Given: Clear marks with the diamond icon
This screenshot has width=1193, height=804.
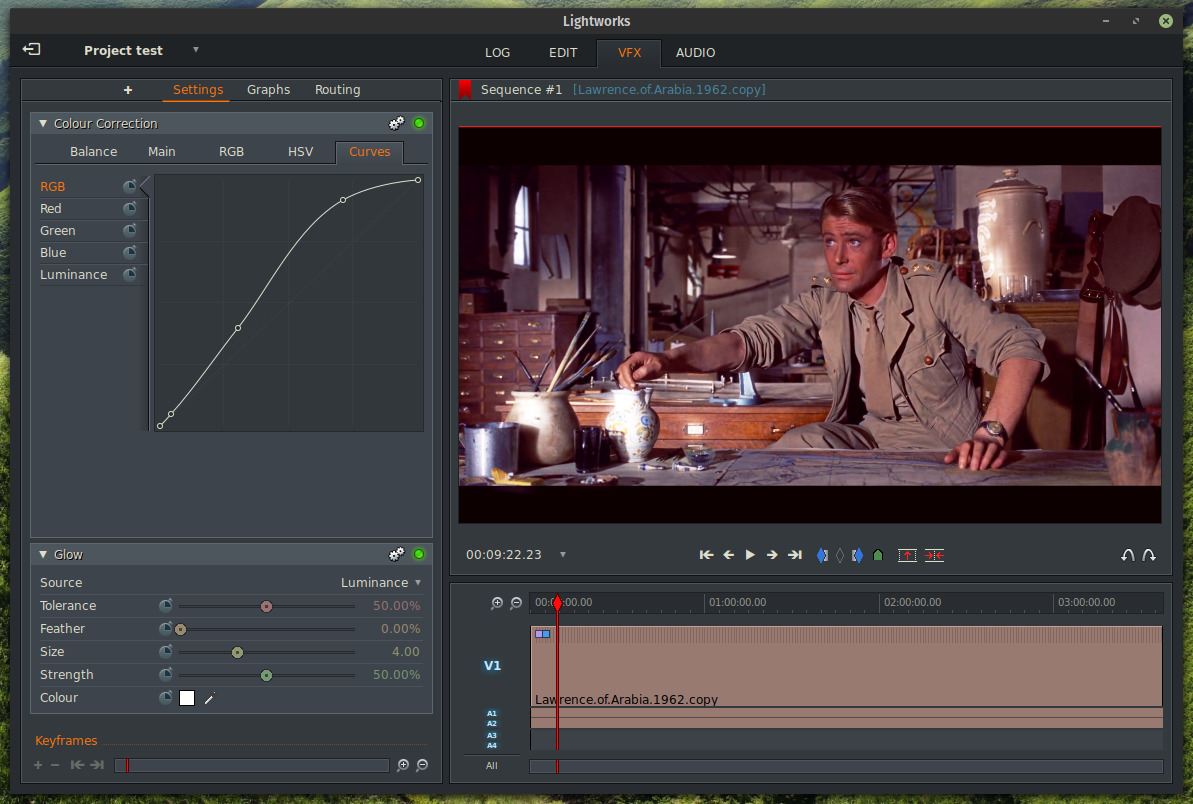Looking at the screenshot, I should (840, 555).
